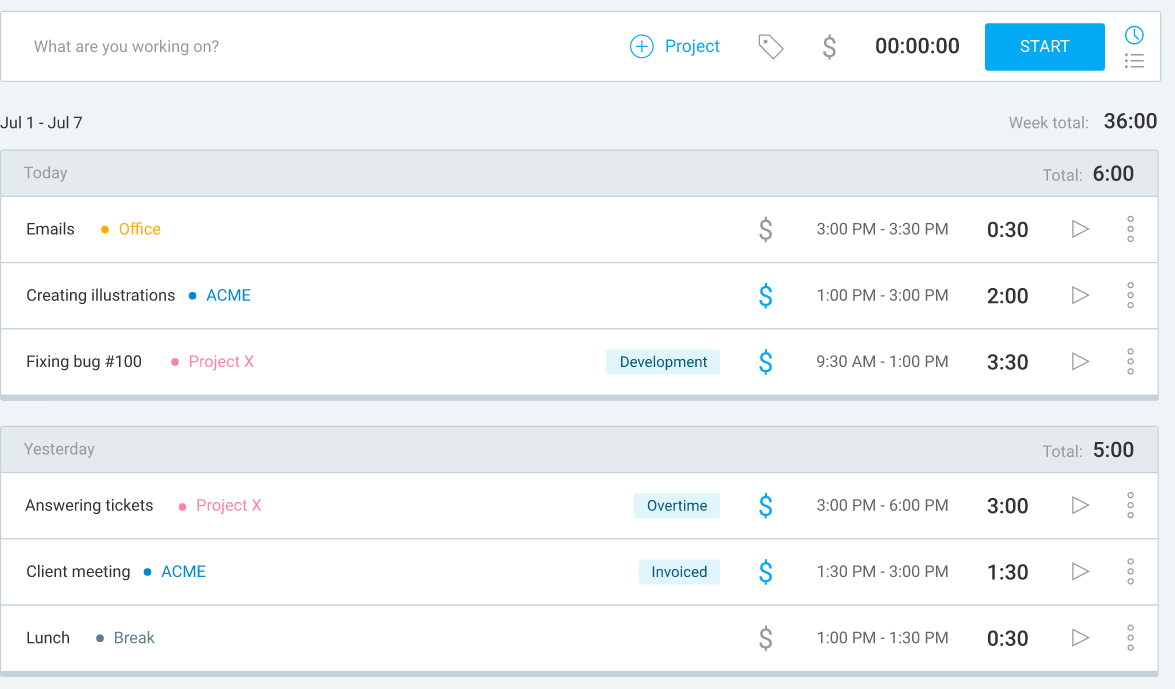Click the tag icon in the timer bar
This screenshot has width=1175, height=689.
pyautogui.click(x=770, y=46)
